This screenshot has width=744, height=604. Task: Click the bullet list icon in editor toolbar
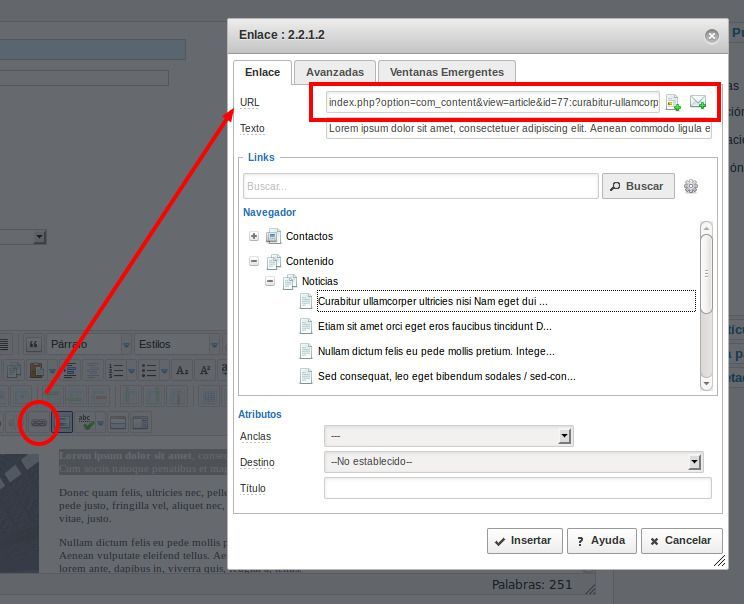149,370
